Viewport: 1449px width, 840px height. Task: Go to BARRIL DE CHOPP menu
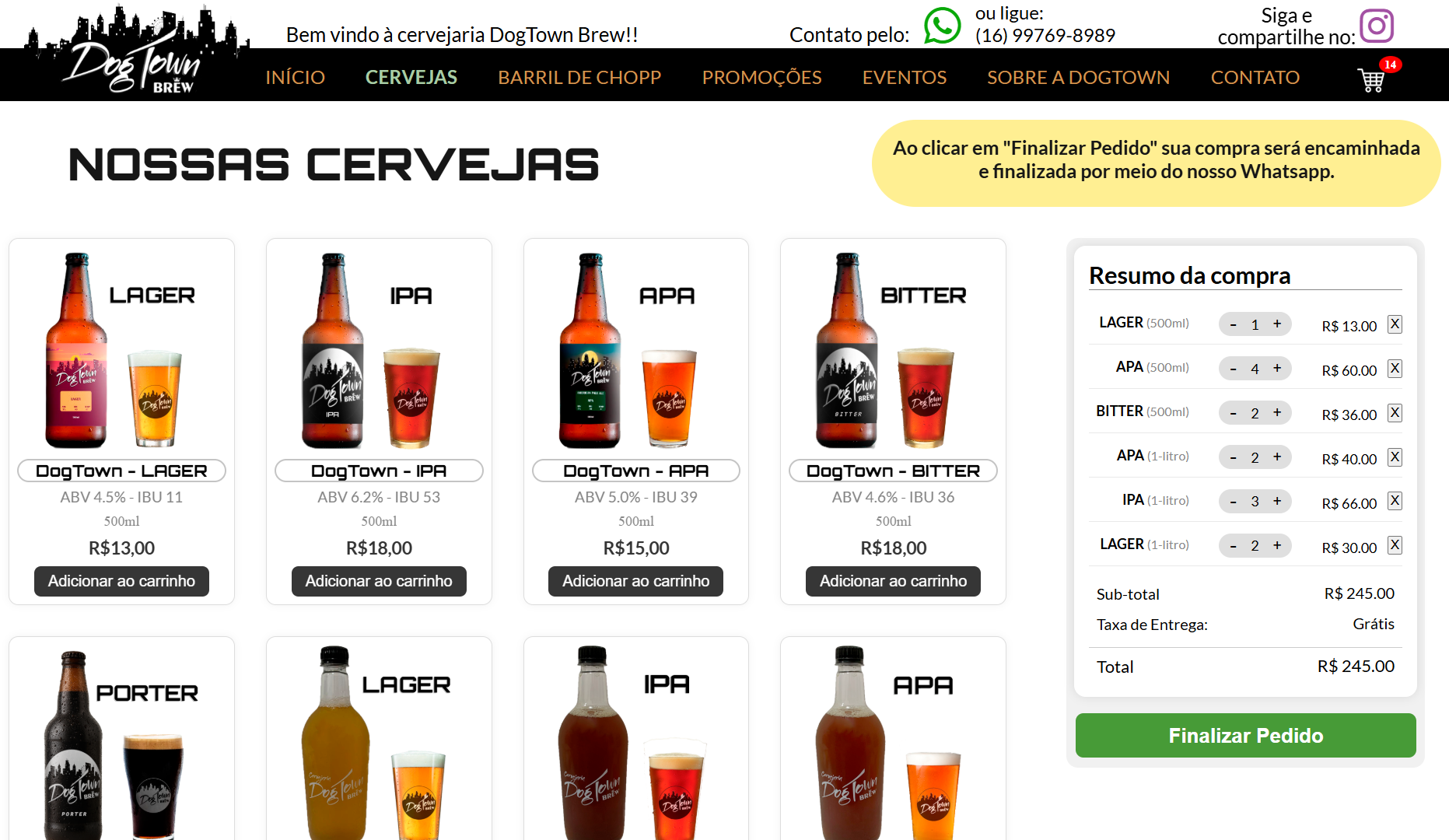[579, 78]
